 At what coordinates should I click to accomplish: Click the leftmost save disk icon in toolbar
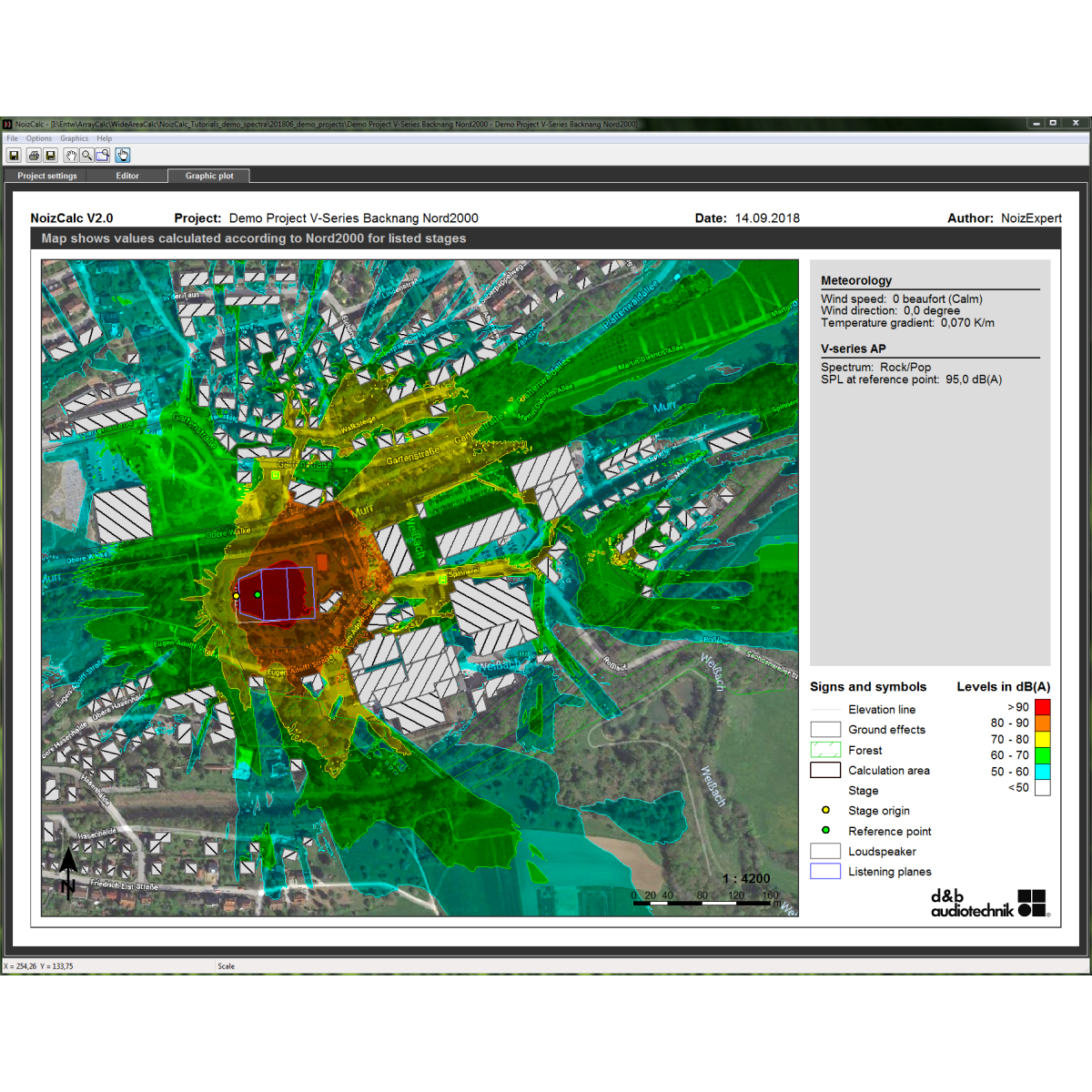(15, 156)
